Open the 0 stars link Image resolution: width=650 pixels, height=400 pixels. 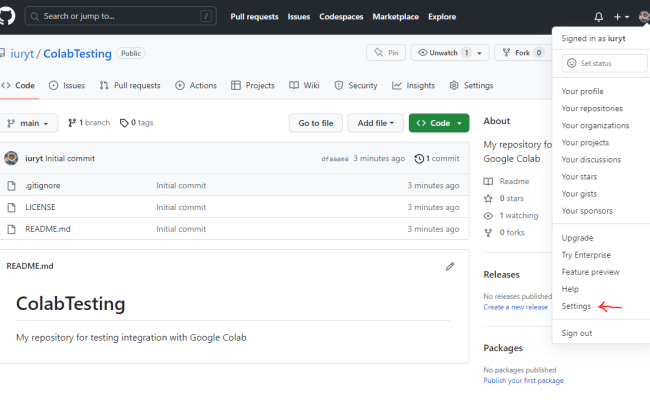pos(504,199)
